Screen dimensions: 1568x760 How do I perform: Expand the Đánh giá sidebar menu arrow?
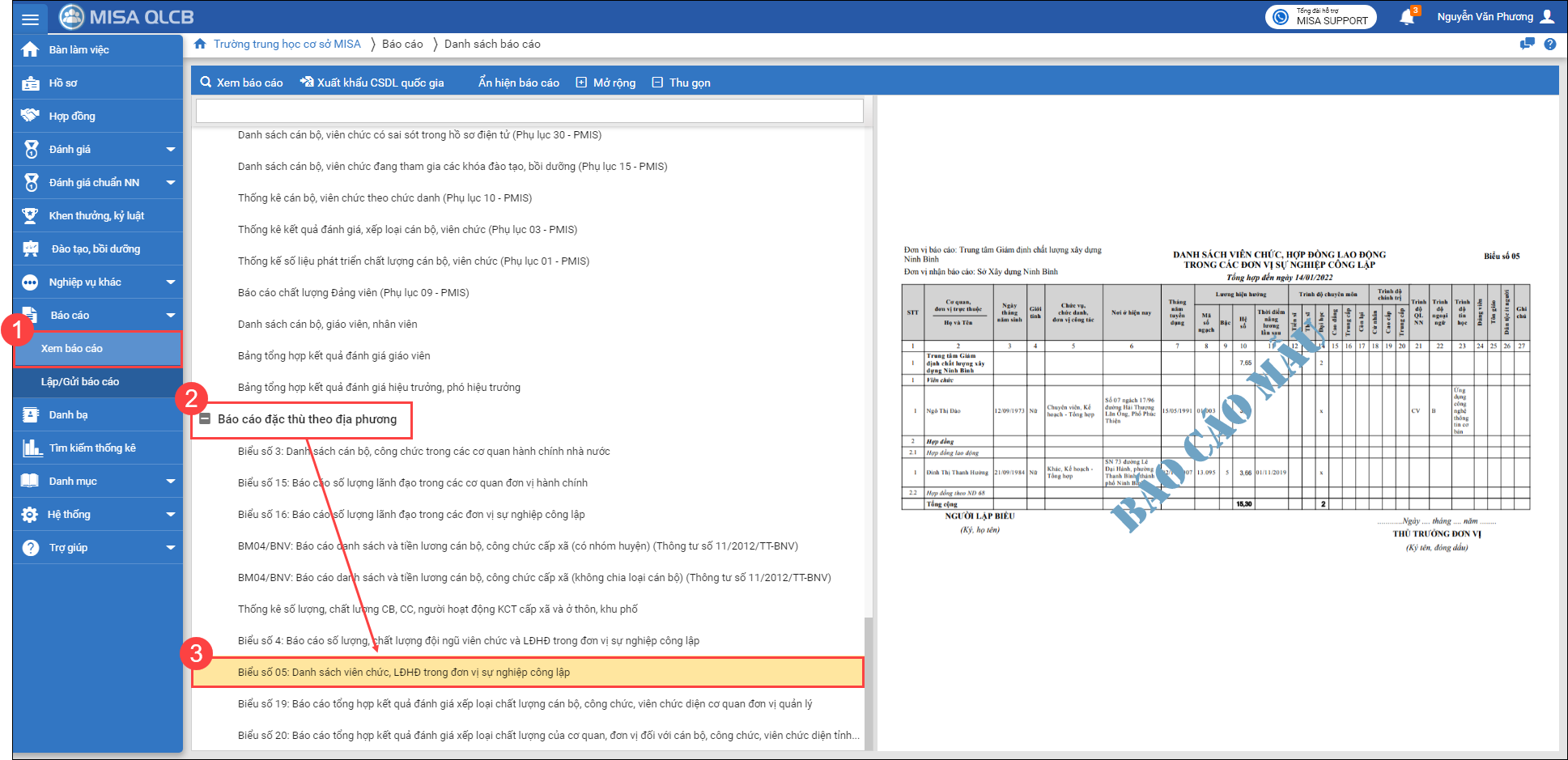click(170, 150)
